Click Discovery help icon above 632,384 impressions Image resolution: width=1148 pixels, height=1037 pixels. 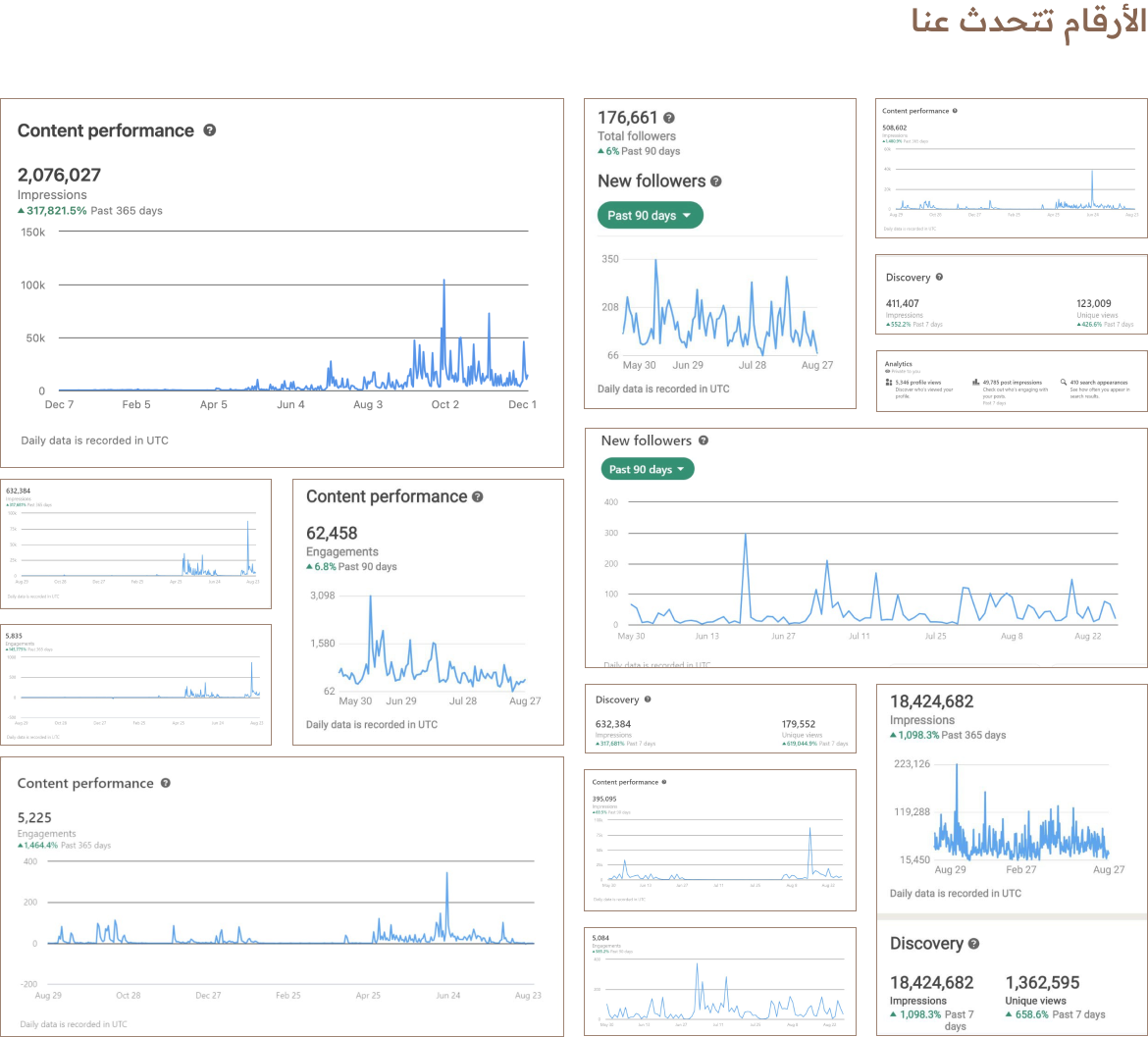coord(648,700)
